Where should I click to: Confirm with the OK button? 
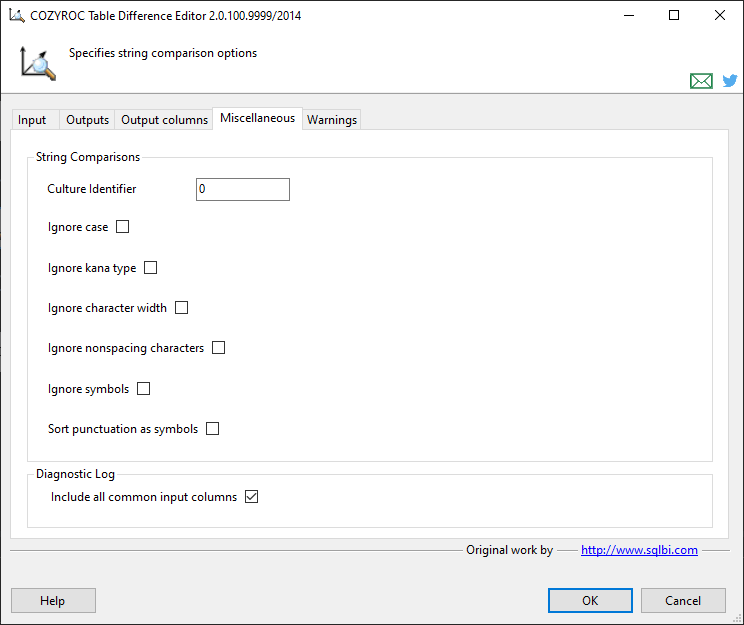pos(590,601)
